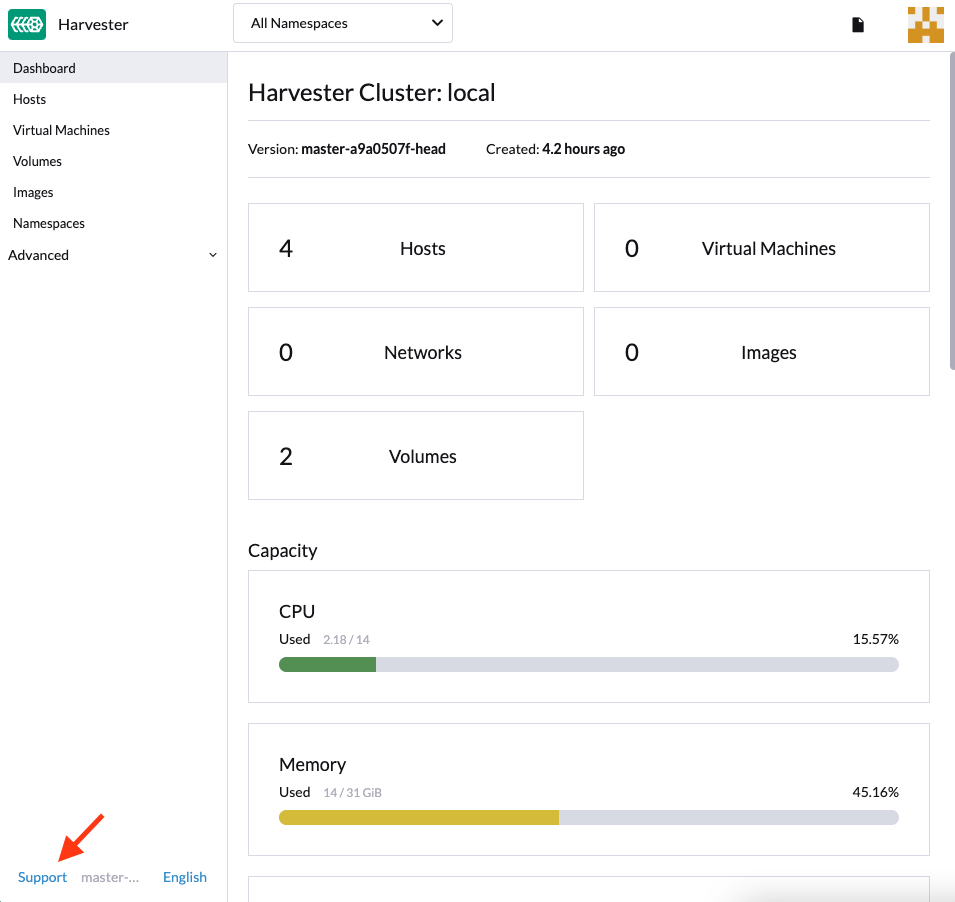Image resolution: width=955 pixels, height=902 pixels.
Task: Navigate to Dashboard in the sidebar
Action: [43, 68]
